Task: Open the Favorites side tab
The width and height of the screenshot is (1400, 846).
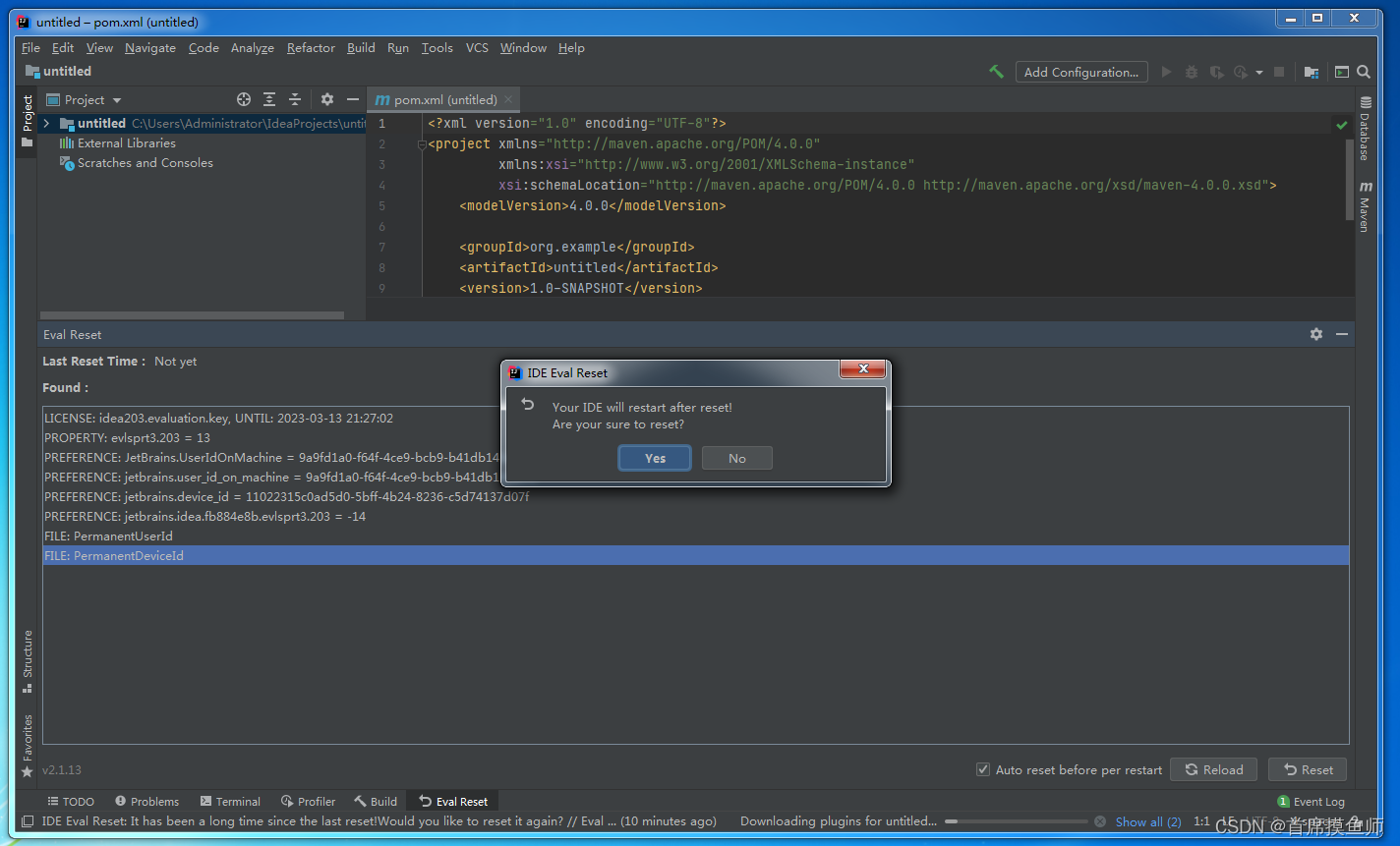Action: pos(27,746)
